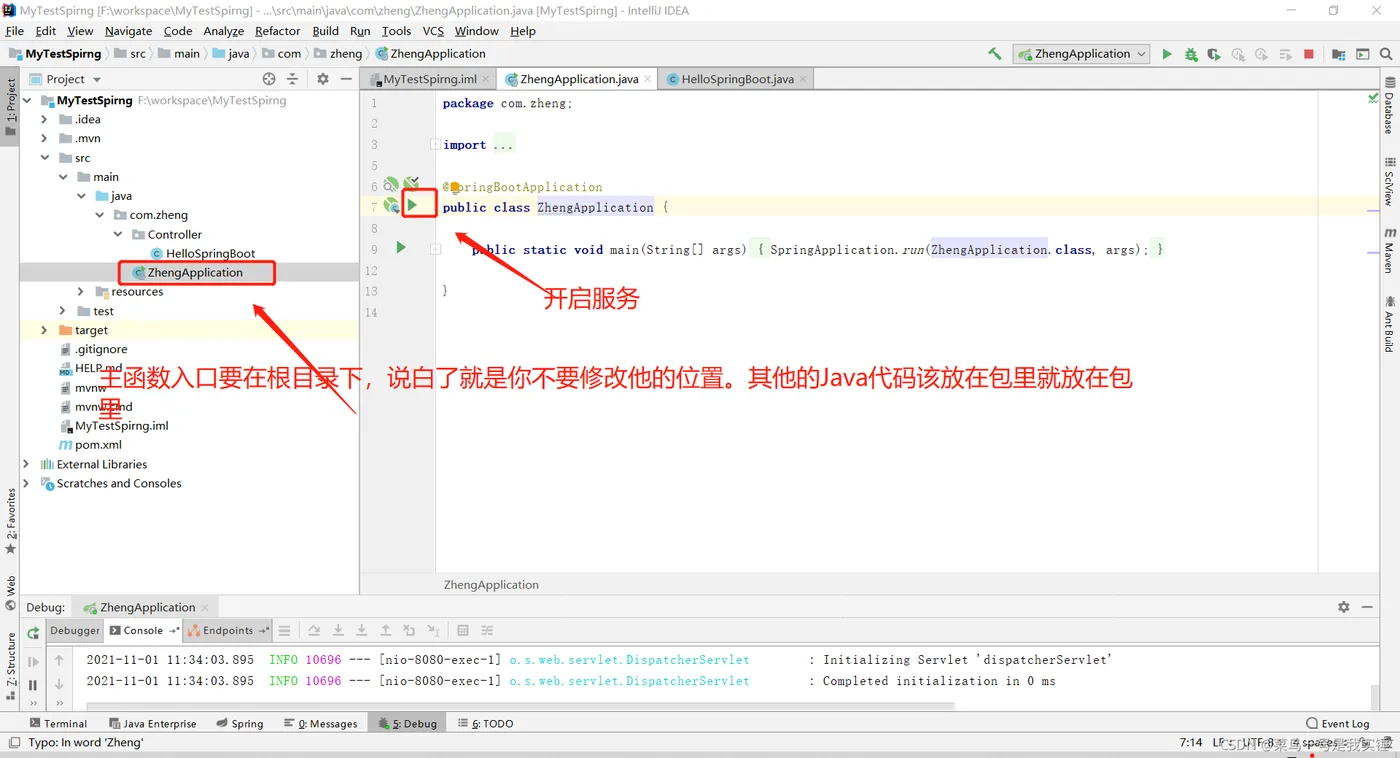Screen dimensions: 1400x758
Task: Open the ZhengApplication run configuration dropdown
Action: [1081, 54]
